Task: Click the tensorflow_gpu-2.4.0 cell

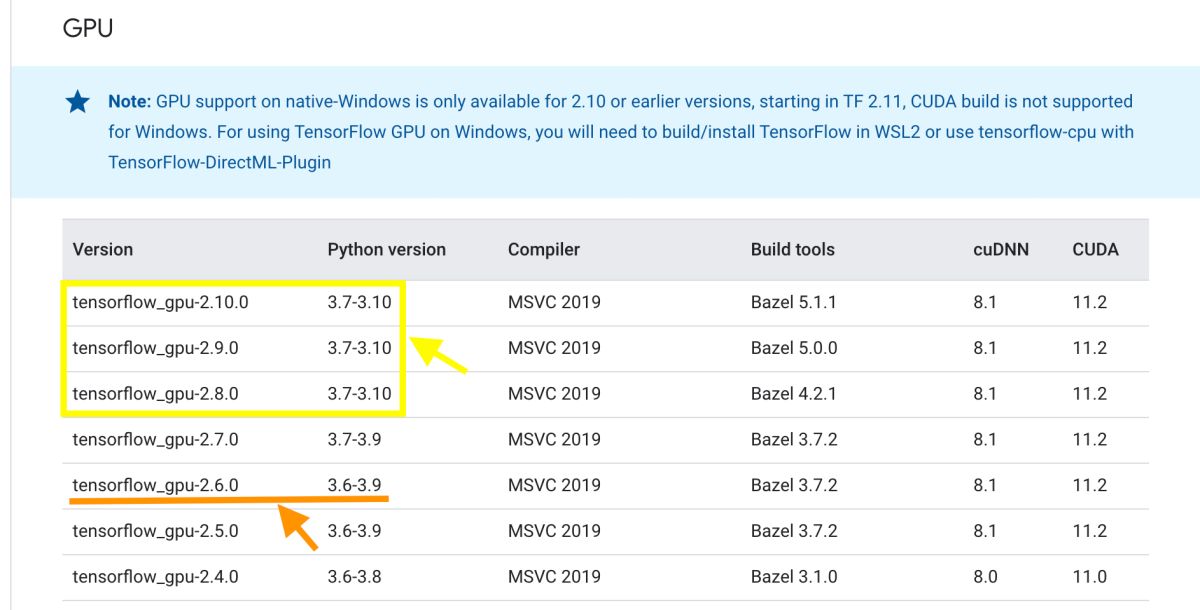Action: point(156,576)
